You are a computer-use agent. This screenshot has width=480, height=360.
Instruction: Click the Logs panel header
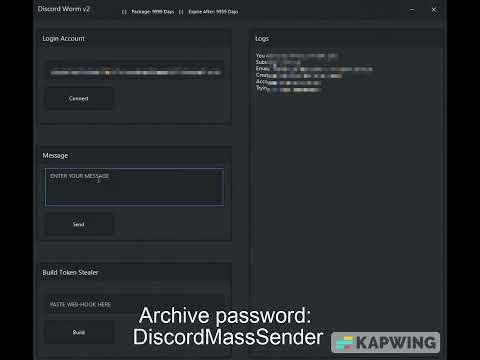262,39
